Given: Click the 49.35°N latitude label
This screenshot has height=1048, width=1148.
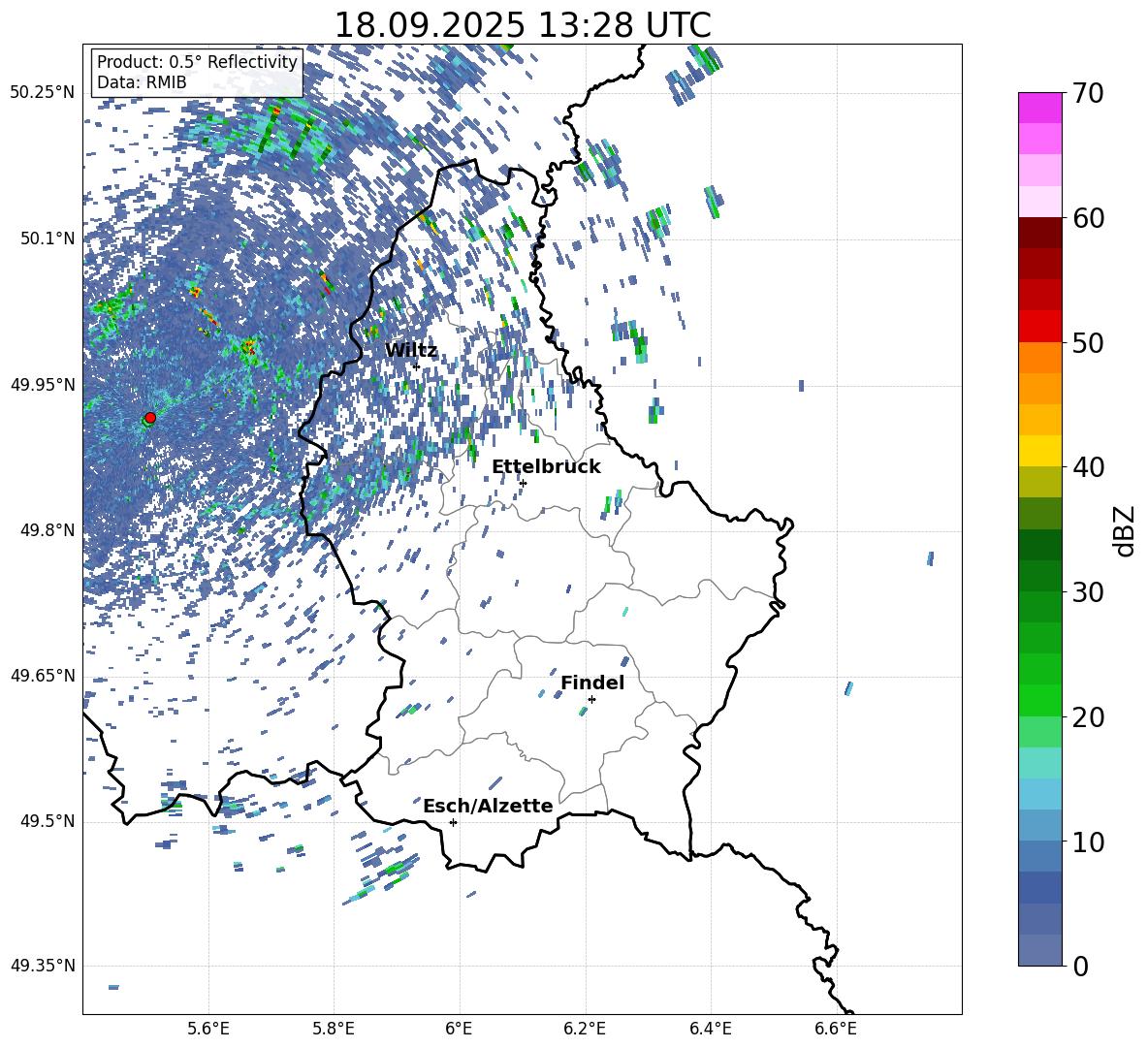Looking at the screenshot, I should (43, 966).
